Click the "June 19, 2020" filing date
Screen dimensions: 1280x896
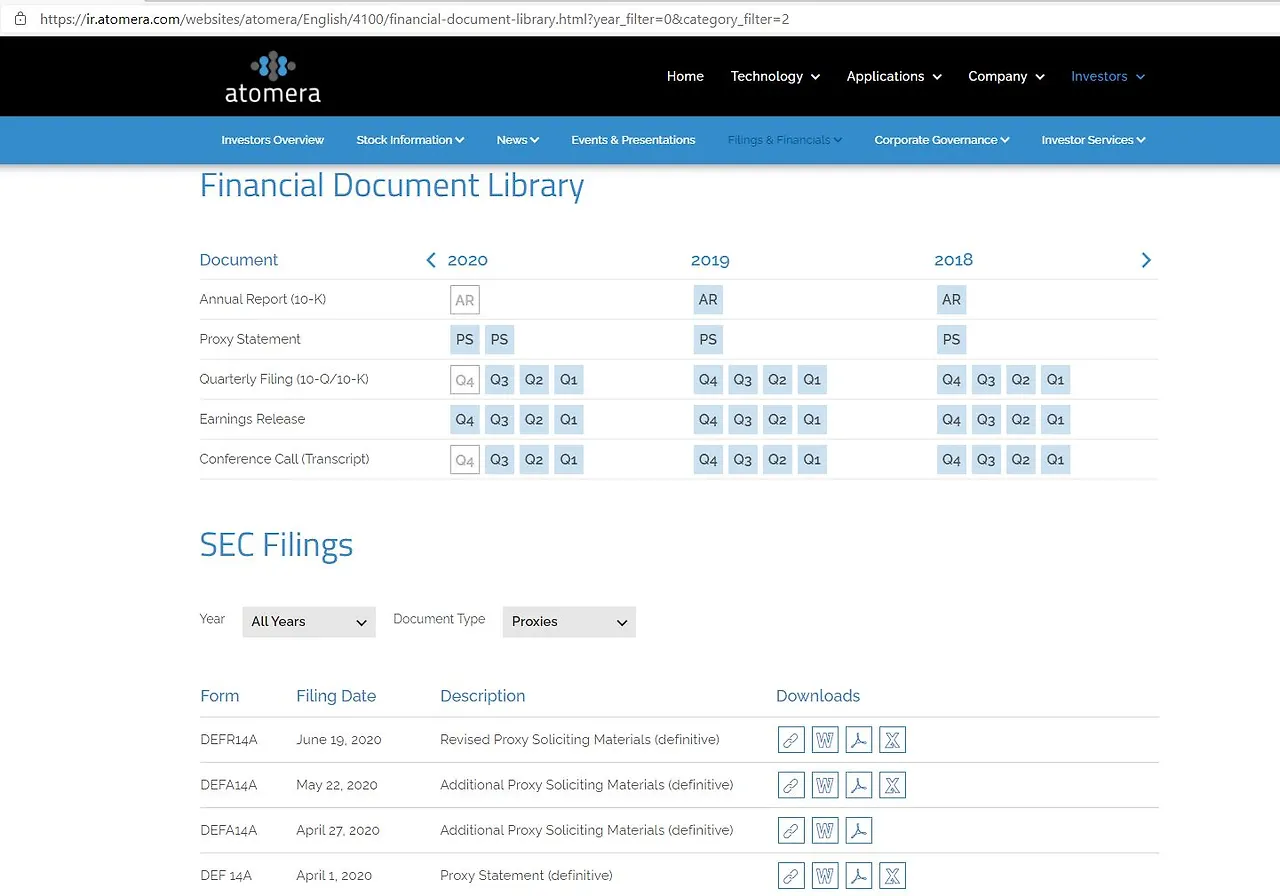[x=339, y=740]
